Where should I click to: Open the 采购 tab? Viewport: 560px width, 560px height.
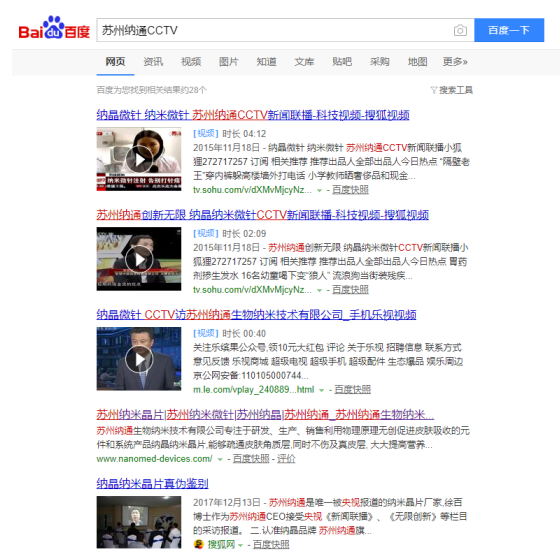pos(380,62)
